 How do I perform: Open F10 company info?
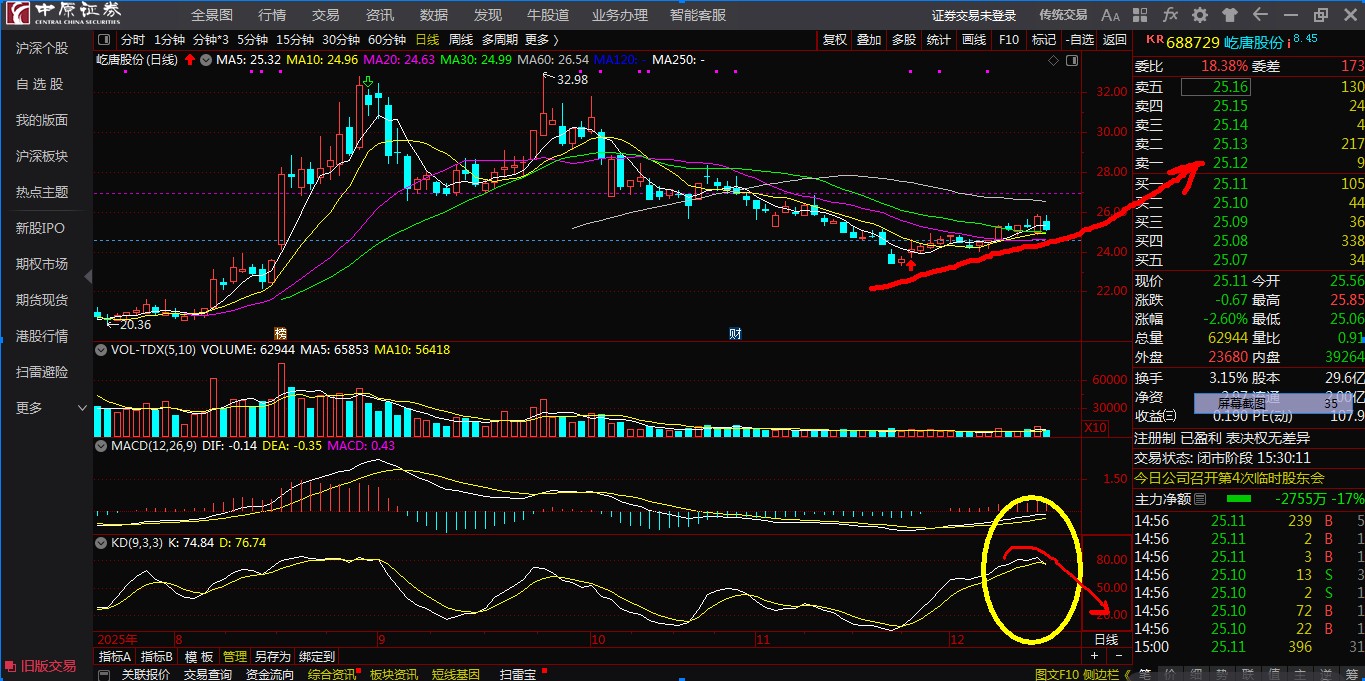coord(1009,40)
